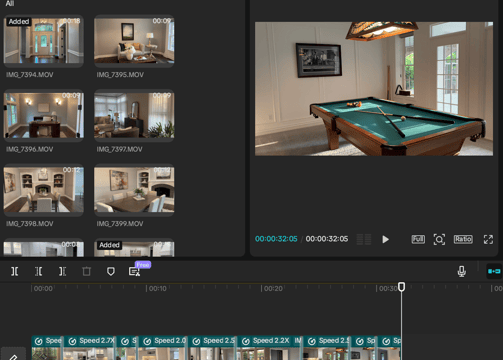Viewport: 503px width, 360px height.
Task: Click the 00:10 mark on timeline ruler
Action: click(158, 289)
